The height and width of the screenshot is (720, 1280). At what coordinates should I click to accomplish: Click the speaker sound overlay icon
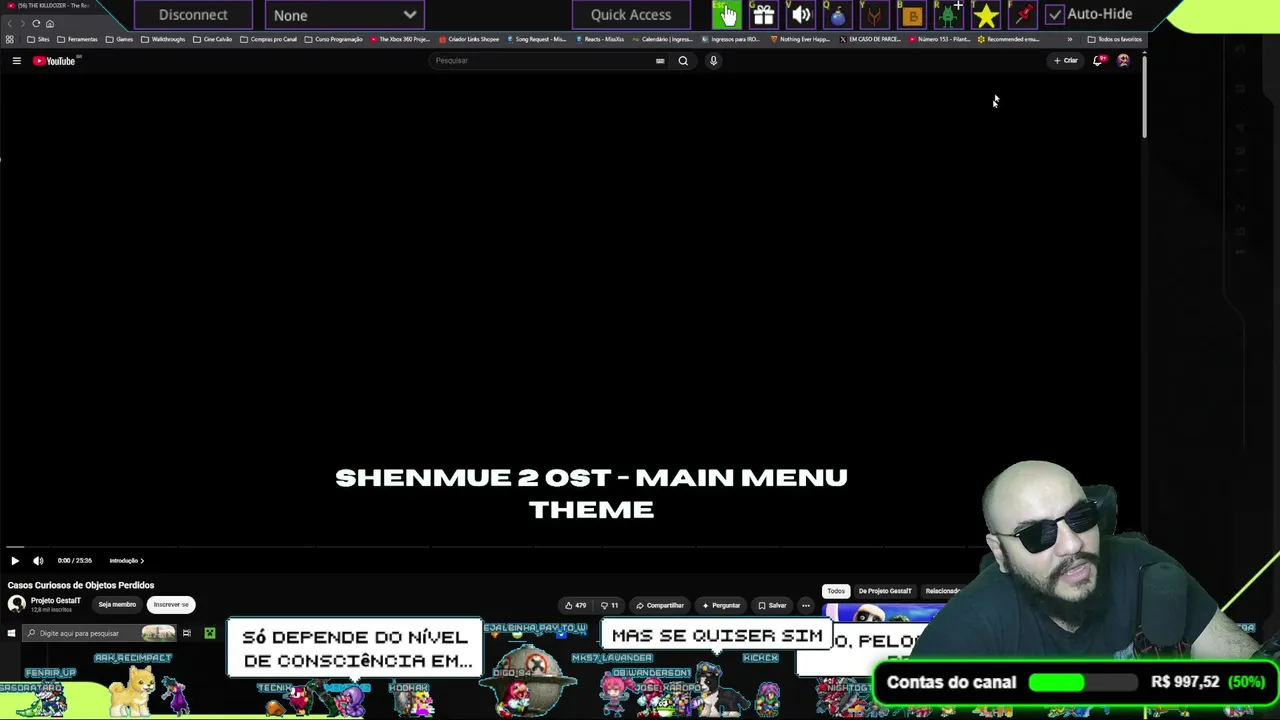tap(801, 15)
